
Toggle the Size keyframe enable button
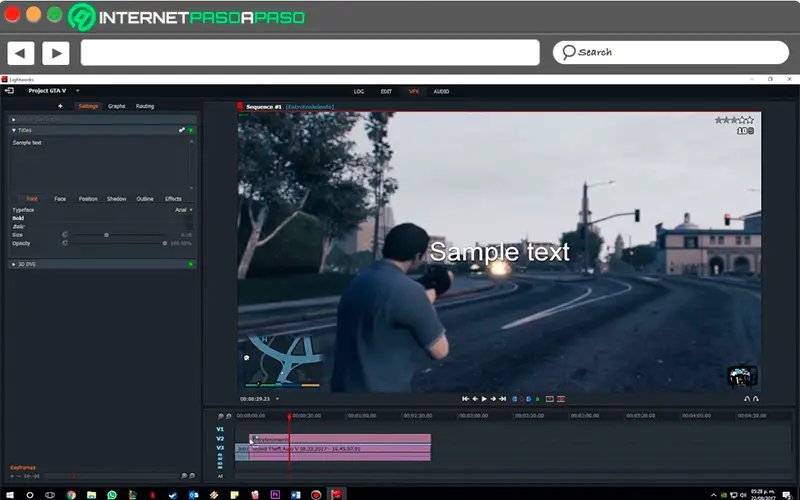66,235
